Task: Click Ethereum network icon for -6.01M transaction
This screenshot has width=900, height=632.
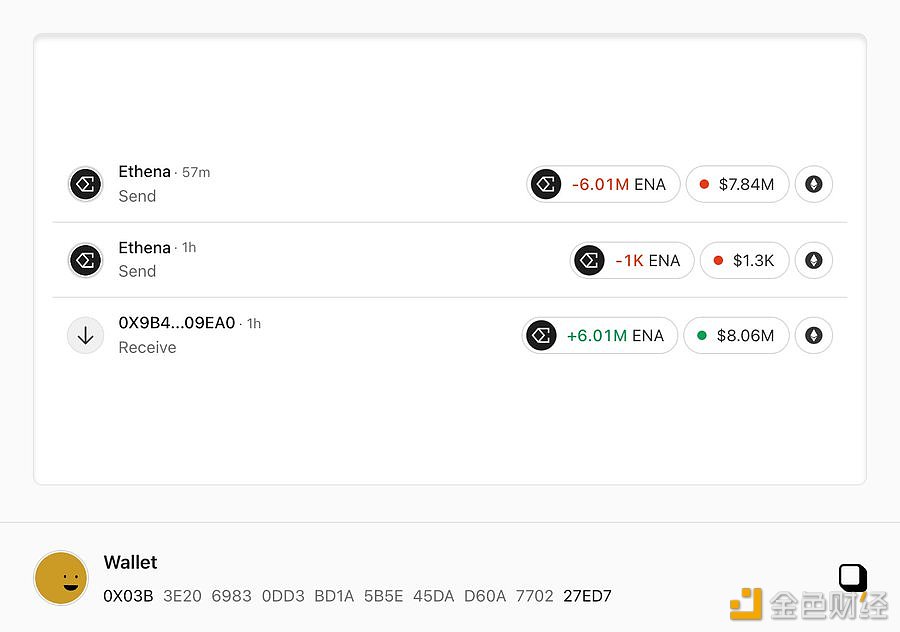Action: [813, 184]
